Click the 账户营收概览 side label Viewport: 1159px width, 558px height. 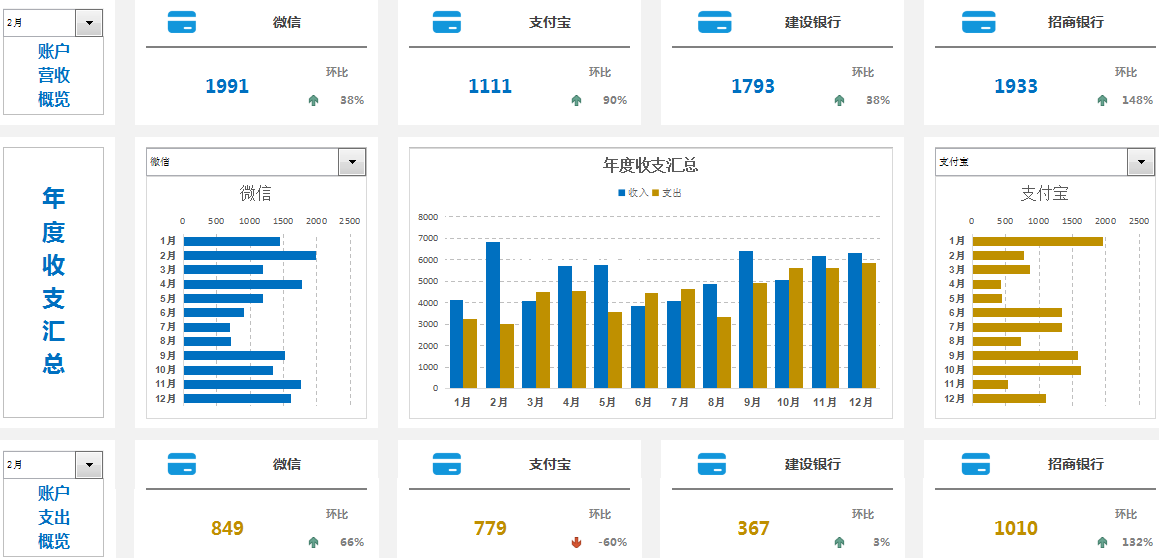pos(54,75)
